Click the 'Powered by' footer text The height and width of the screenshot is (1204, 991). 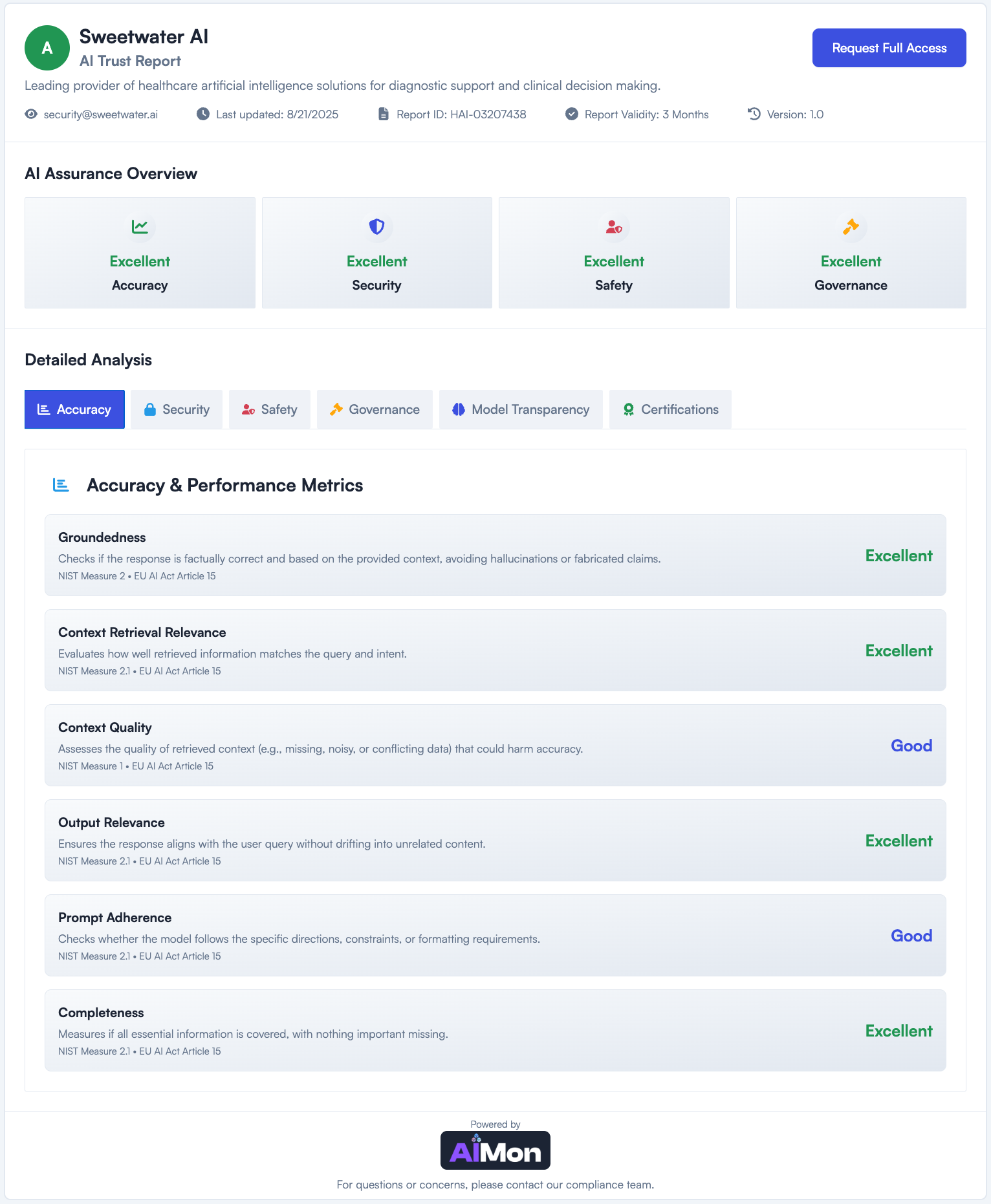coord(495,1124)
